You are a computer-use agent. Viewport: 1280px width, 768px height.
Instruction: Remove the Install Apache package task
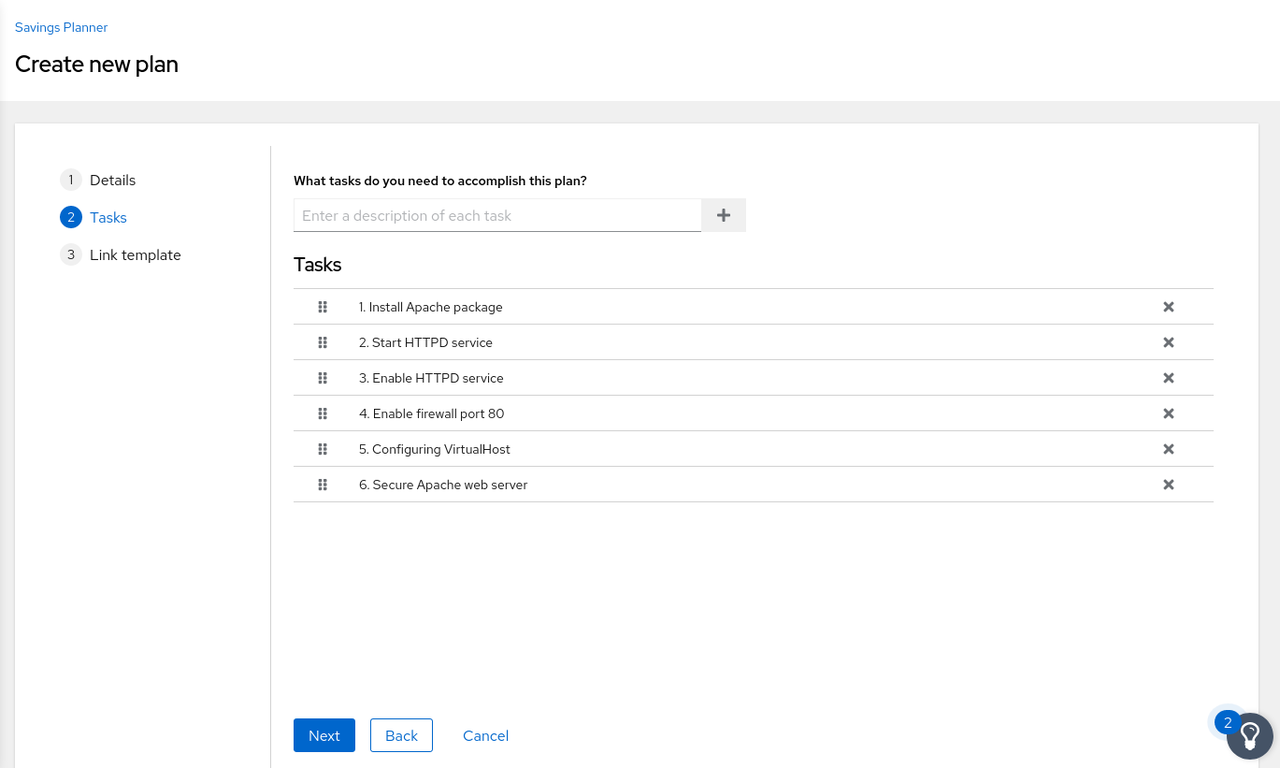tap(1168, 307)
